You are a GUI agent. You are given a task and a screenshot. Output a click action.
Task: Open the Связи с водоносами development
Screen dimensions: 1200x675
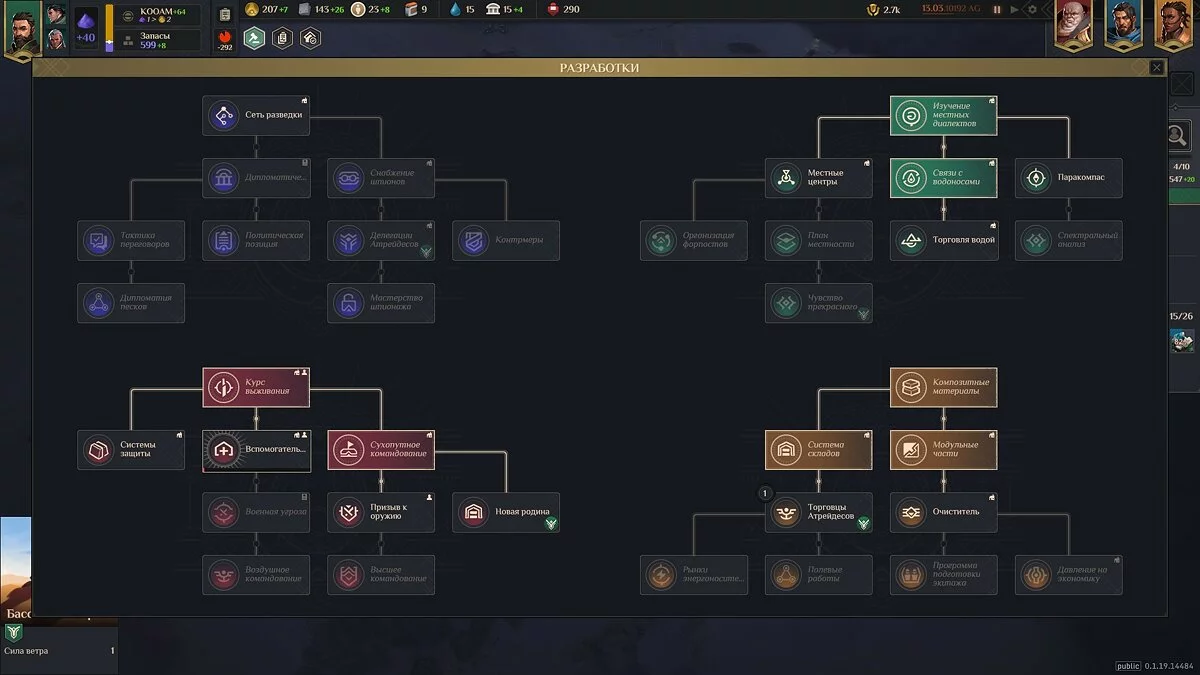[x=944, y=178]
